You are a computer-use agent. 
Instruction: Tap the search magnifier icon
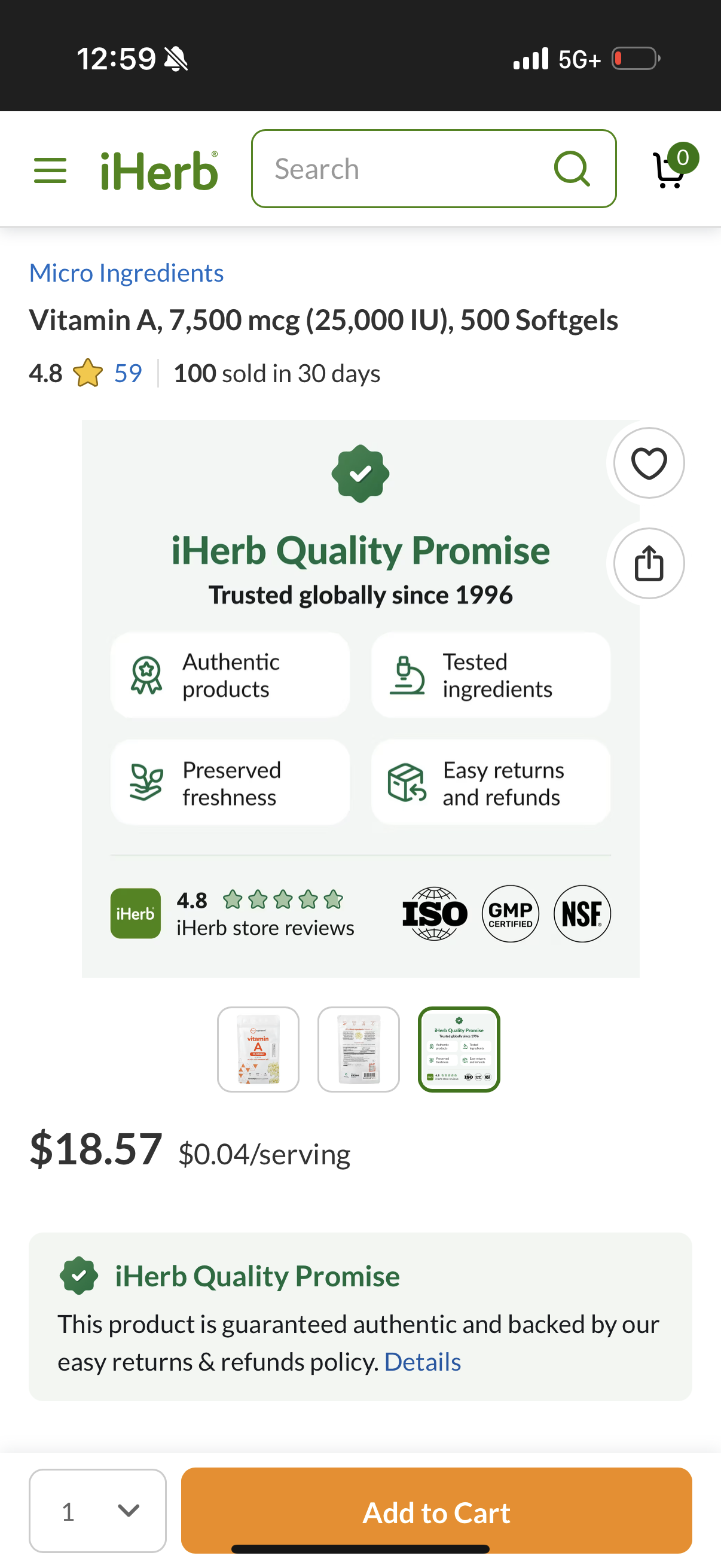click(x=572, y=169)
